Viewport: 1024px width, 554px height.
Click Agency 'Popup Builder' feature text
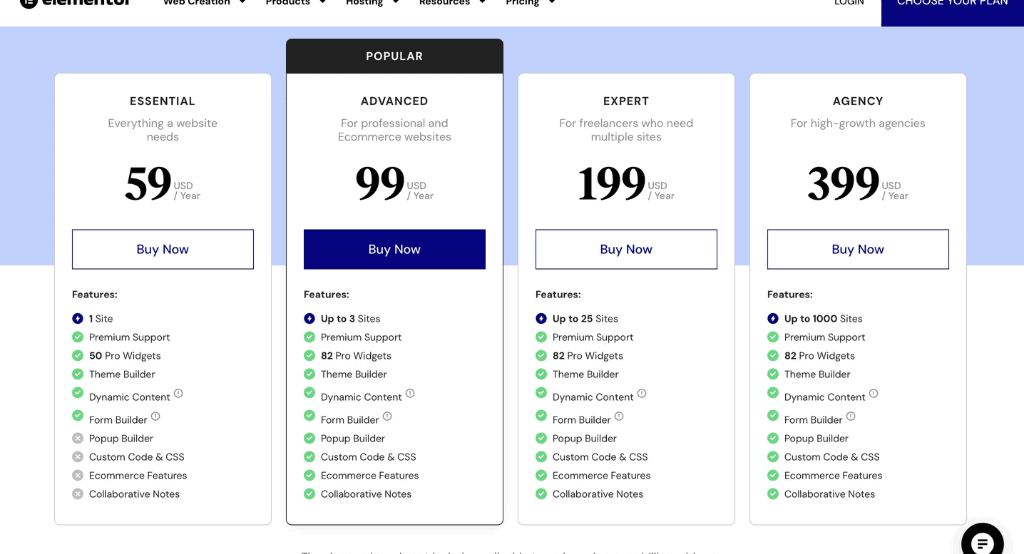(816, 438)
